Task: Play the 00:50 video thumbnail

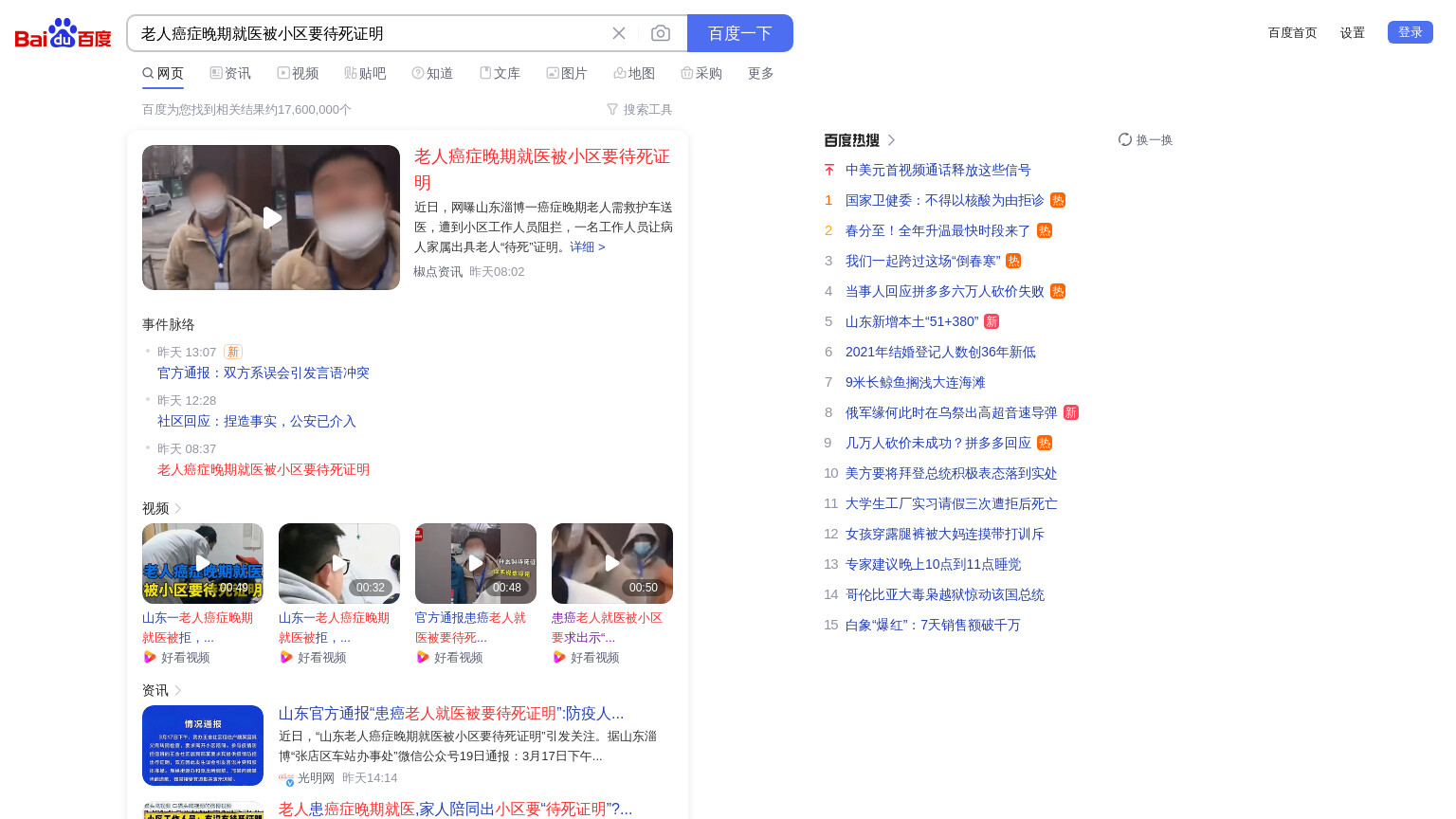Action: 612,563
